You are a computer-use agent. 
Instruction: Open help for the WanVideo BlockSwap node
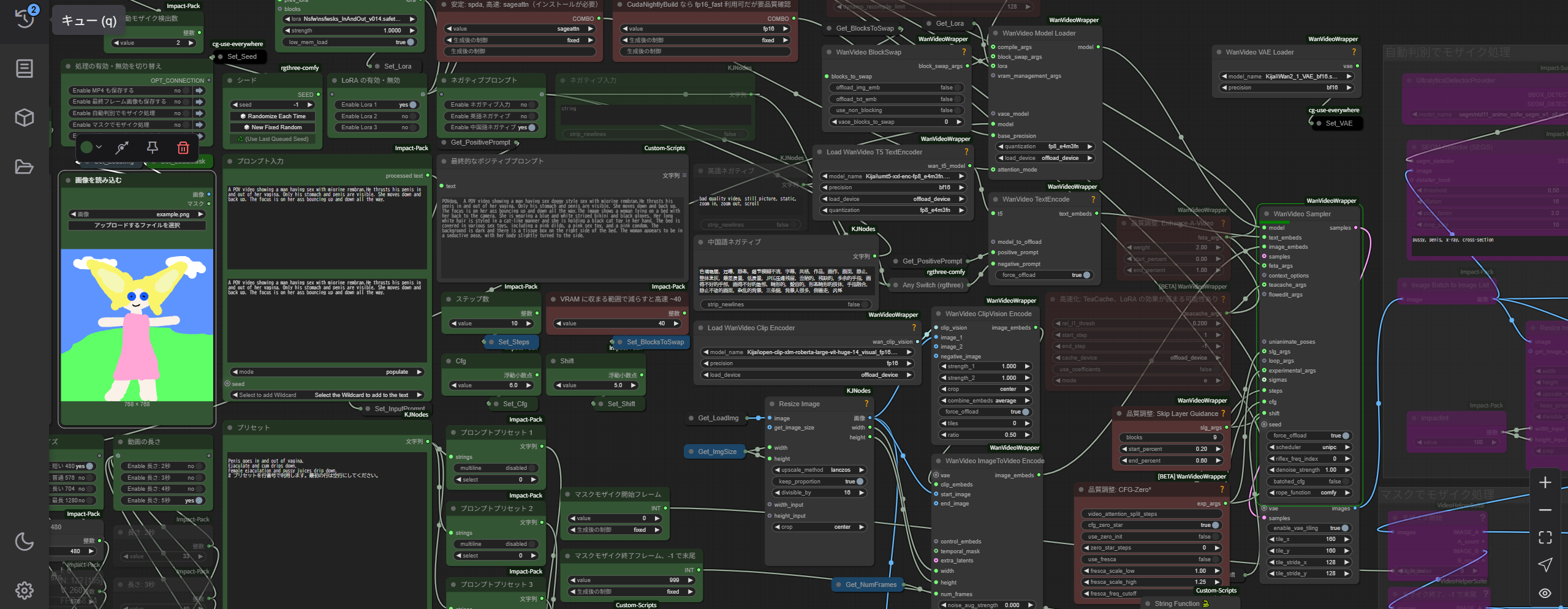(964, 52)
